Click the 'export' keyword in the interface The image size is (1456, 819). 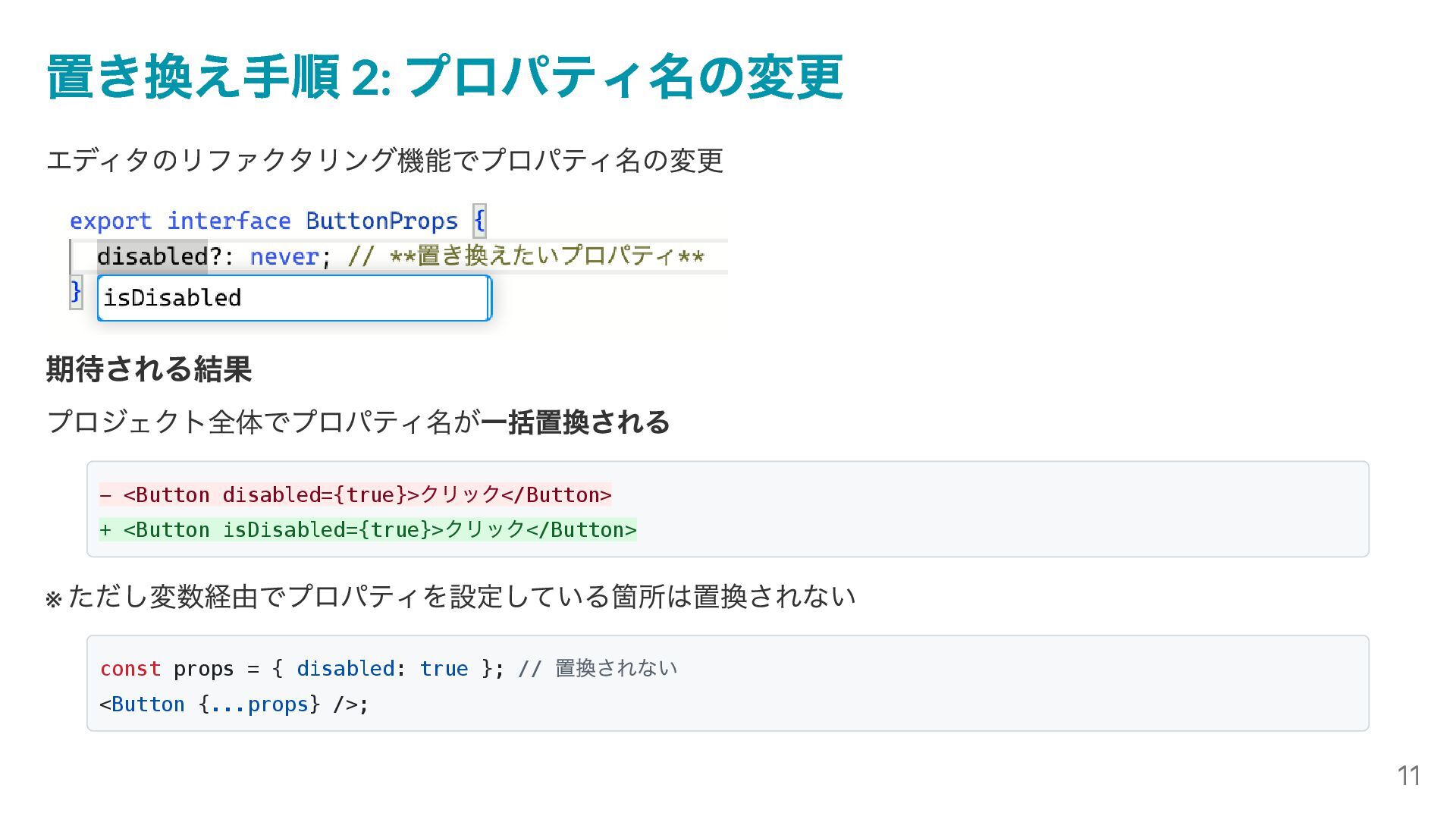[x=111, y=221]
